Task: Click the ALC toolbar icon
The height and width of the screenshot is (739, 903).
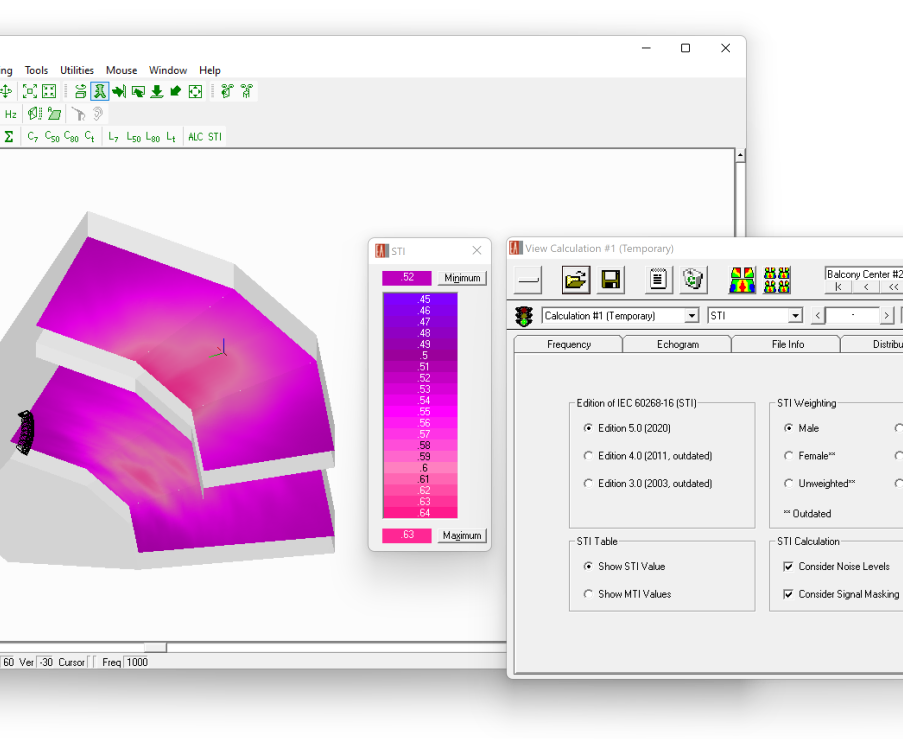Action: coord(195,137)
